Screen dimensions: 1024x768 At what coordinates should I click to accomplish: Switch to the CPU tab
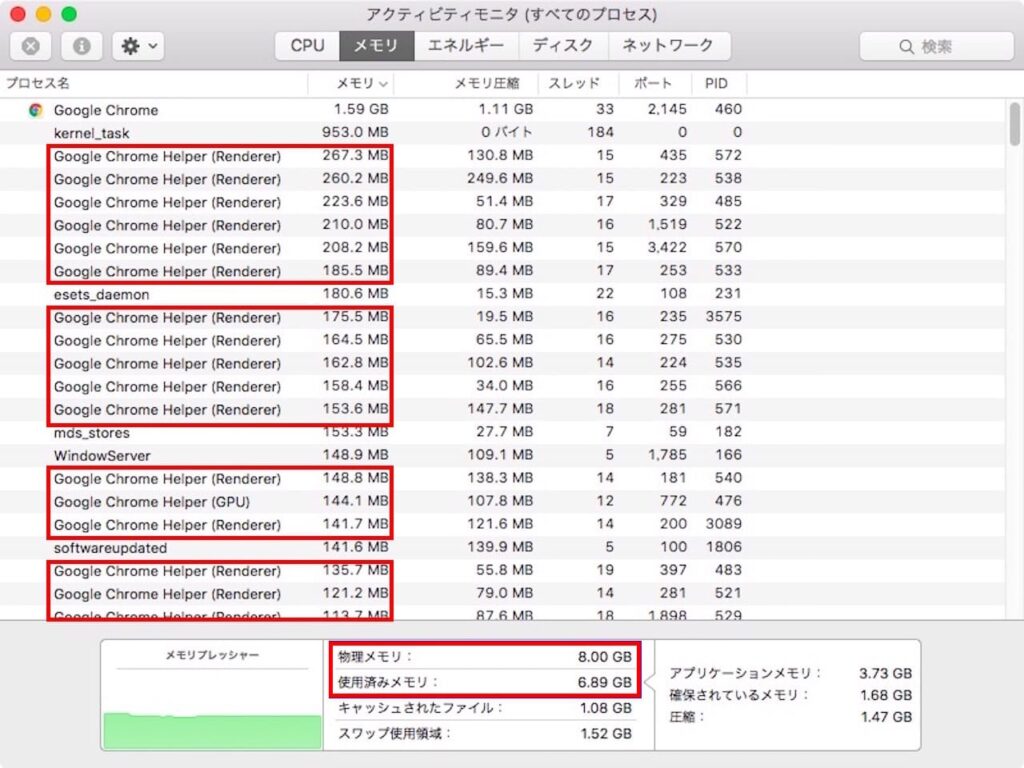click(x=308, y=46)
